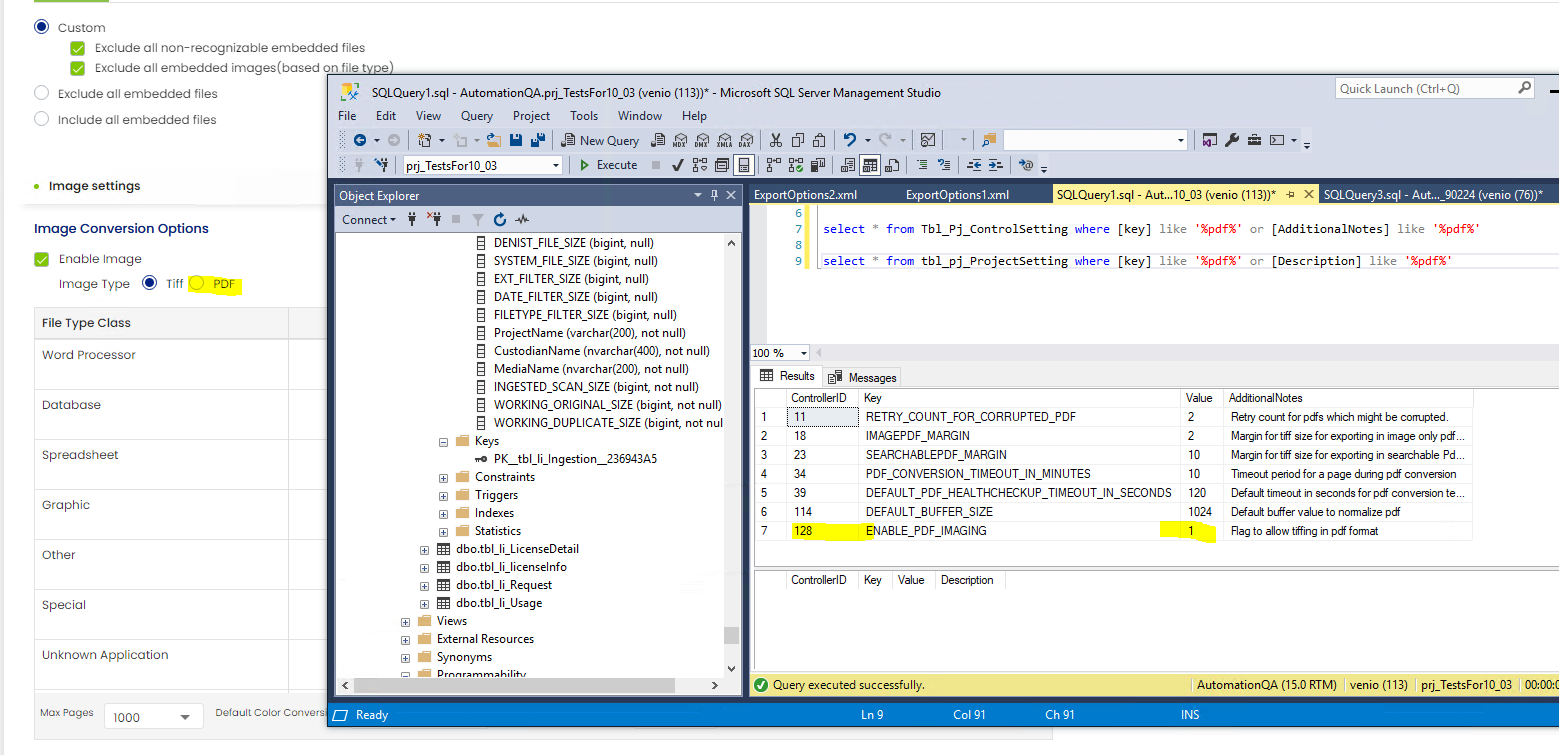The width and height of the screenshot is (1559, 755).
Task: Click the Toolbox briefcase icon
Action: (1254, 141)
